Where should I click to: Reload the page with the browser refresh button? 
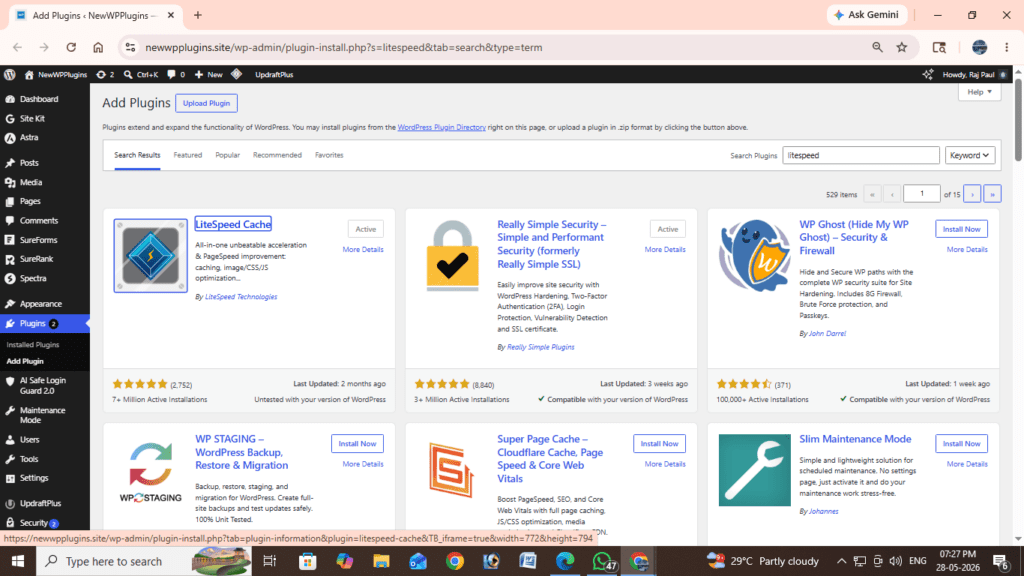tap(71, 47)
